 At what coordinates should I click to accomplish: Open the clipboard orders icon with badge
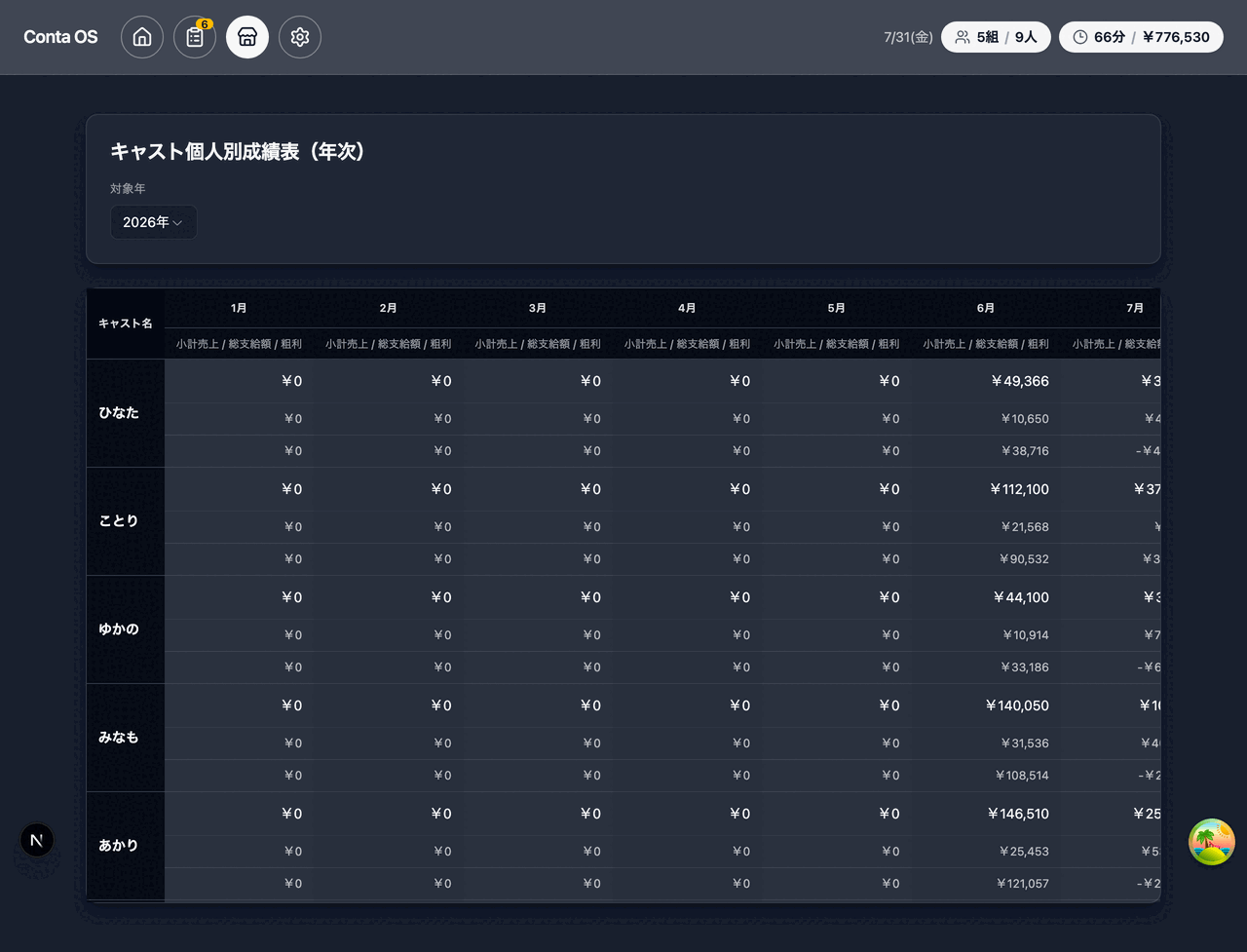pyautogui.click(x=195, y=37)
